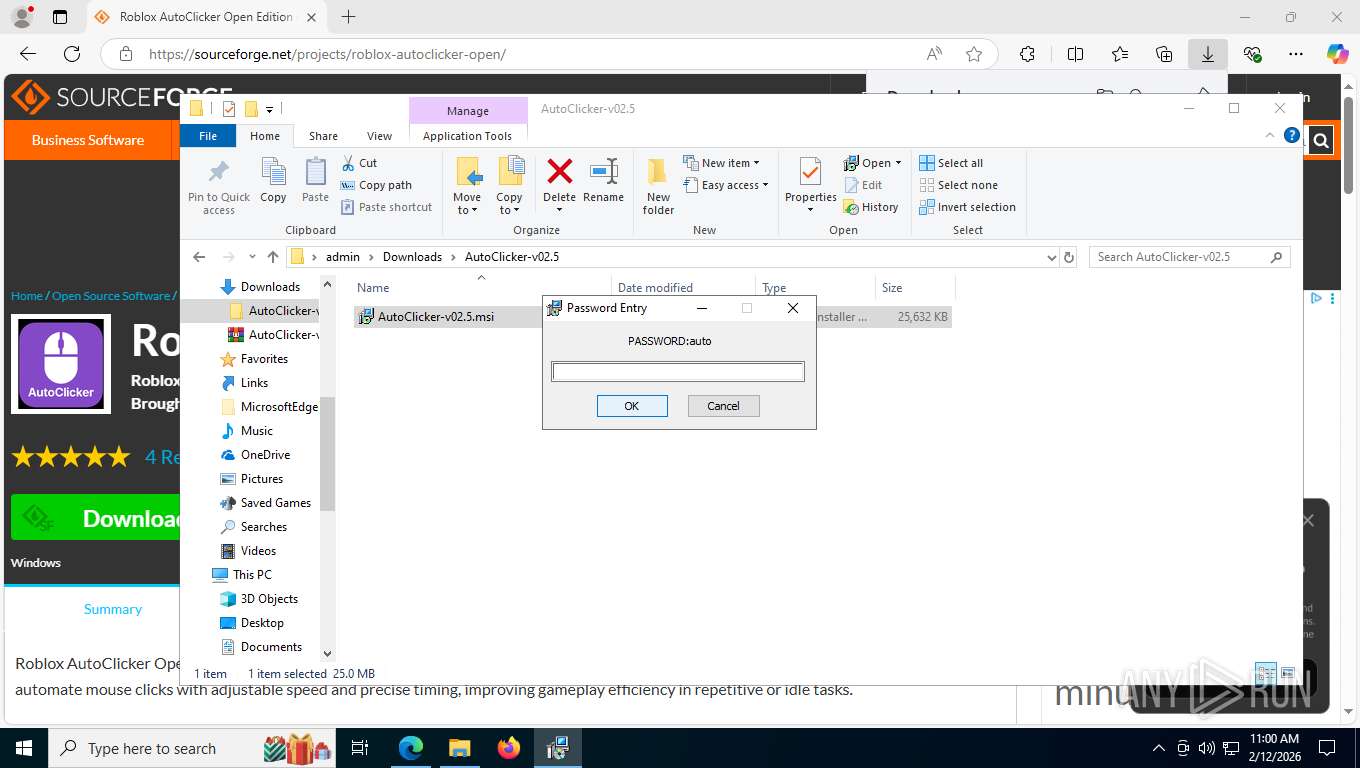The height and width of the screenshot is (768, 1360).
Task: Cancel the Password Entry dialog
Action: click(x=723, y=406)
